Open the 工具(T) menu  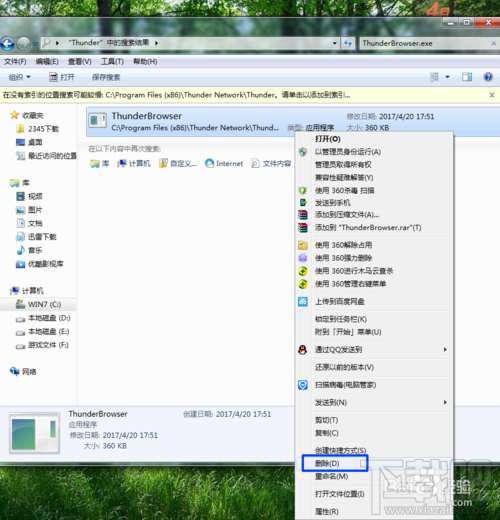click(112, 62)
